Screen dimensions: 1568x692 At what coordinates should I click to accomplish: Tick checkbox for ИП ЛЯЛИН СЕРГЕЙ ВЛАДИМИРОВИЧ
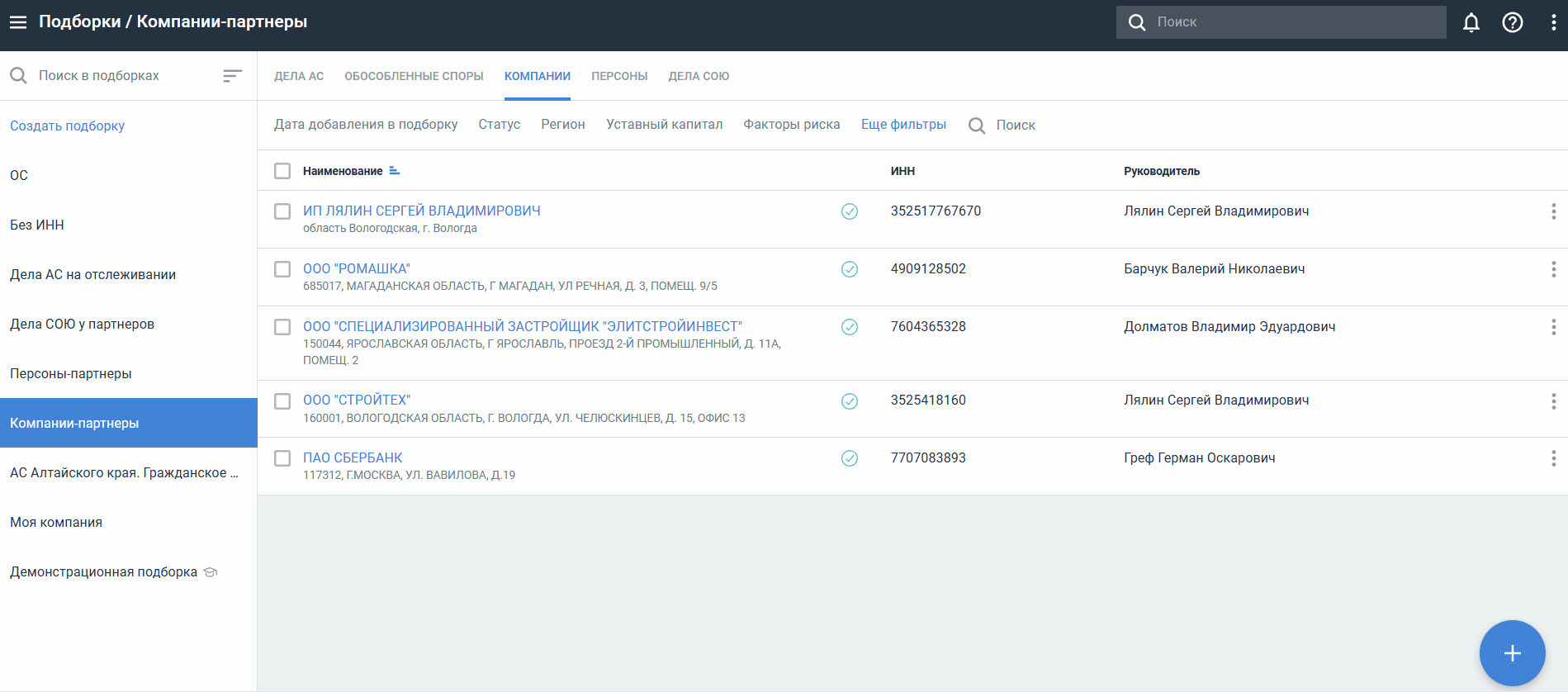pos(282,211)
